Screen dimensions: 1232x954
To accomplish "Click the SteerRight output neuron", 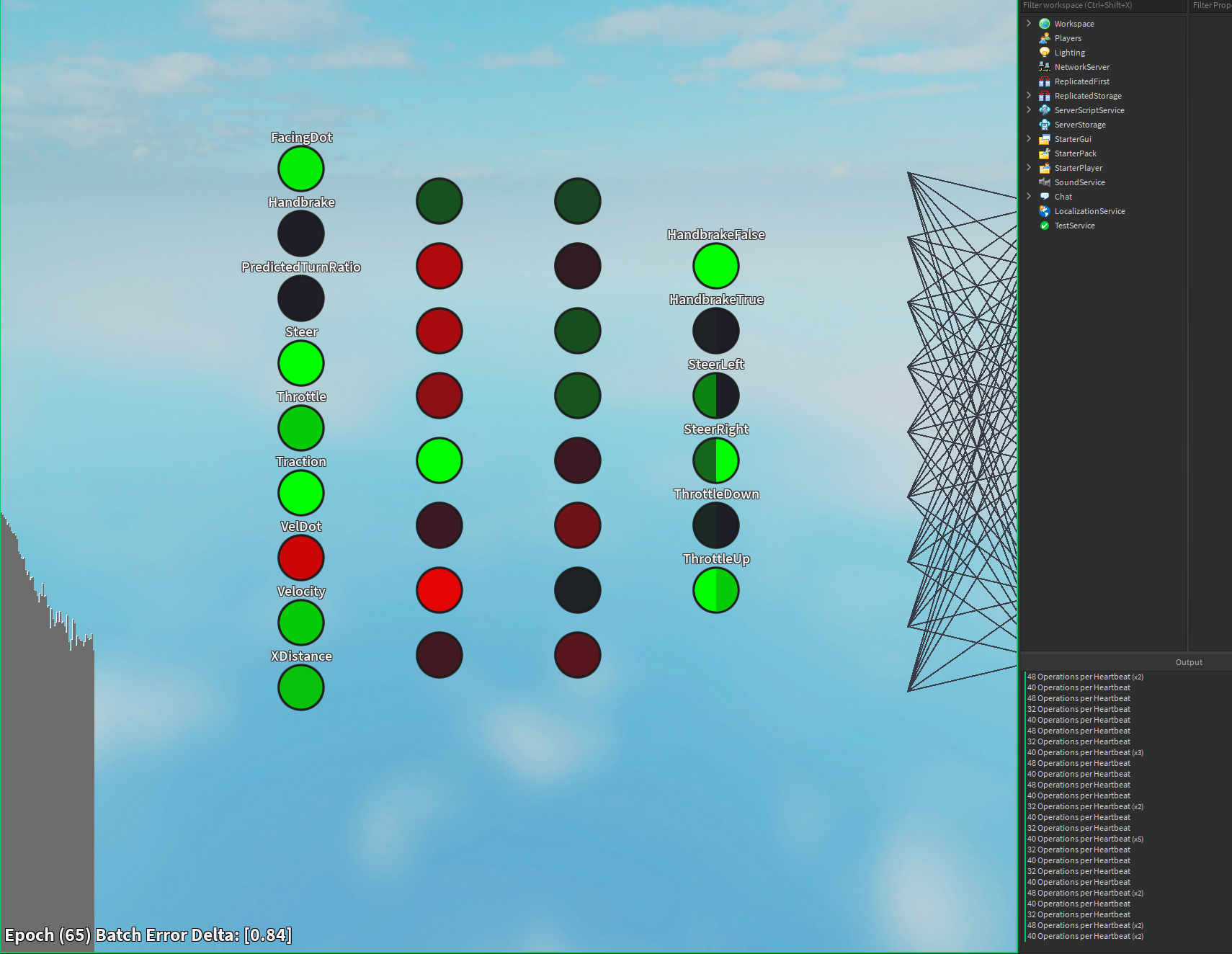I will tap(716, 460).
